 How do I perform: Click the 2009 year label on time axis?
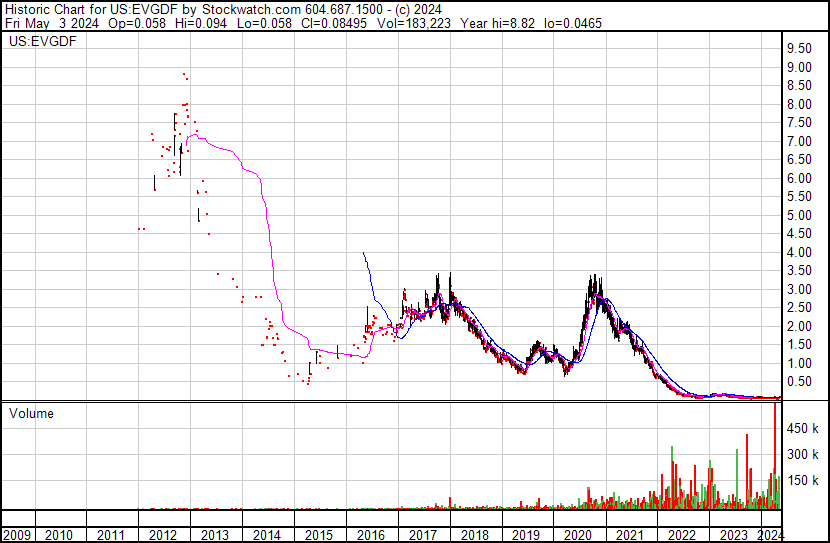(17, 535)
